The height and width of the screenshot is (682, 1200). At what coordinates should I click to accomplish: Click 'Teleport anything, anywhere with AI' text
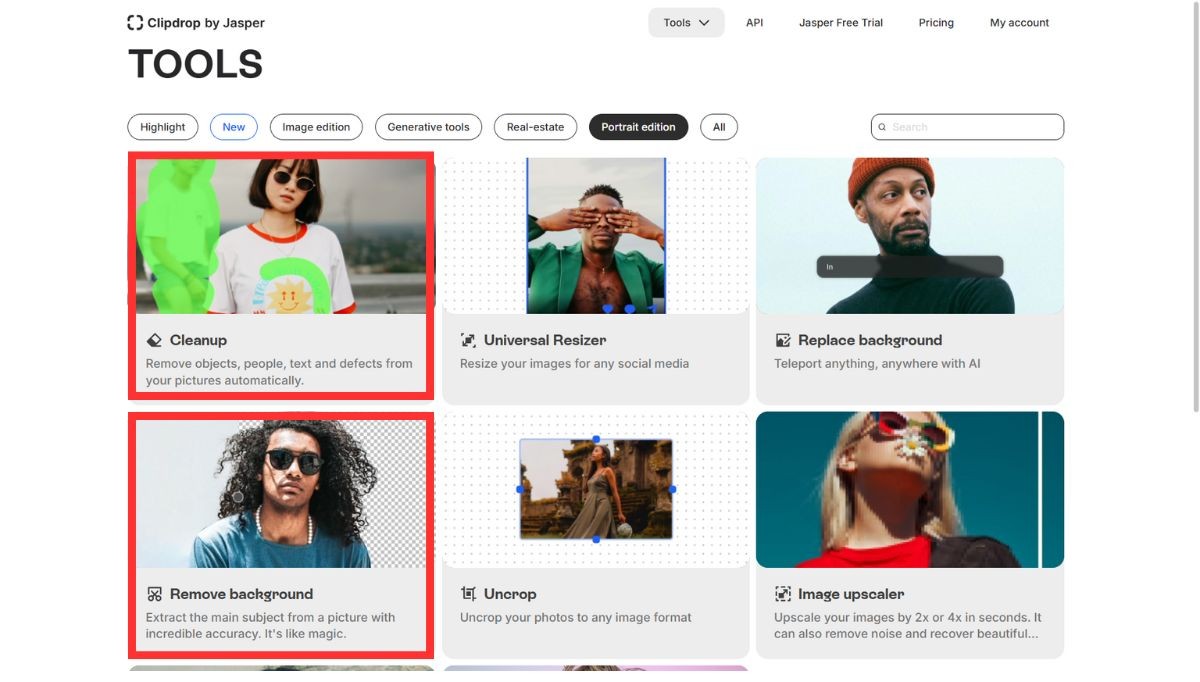click(x=877, y=364)
